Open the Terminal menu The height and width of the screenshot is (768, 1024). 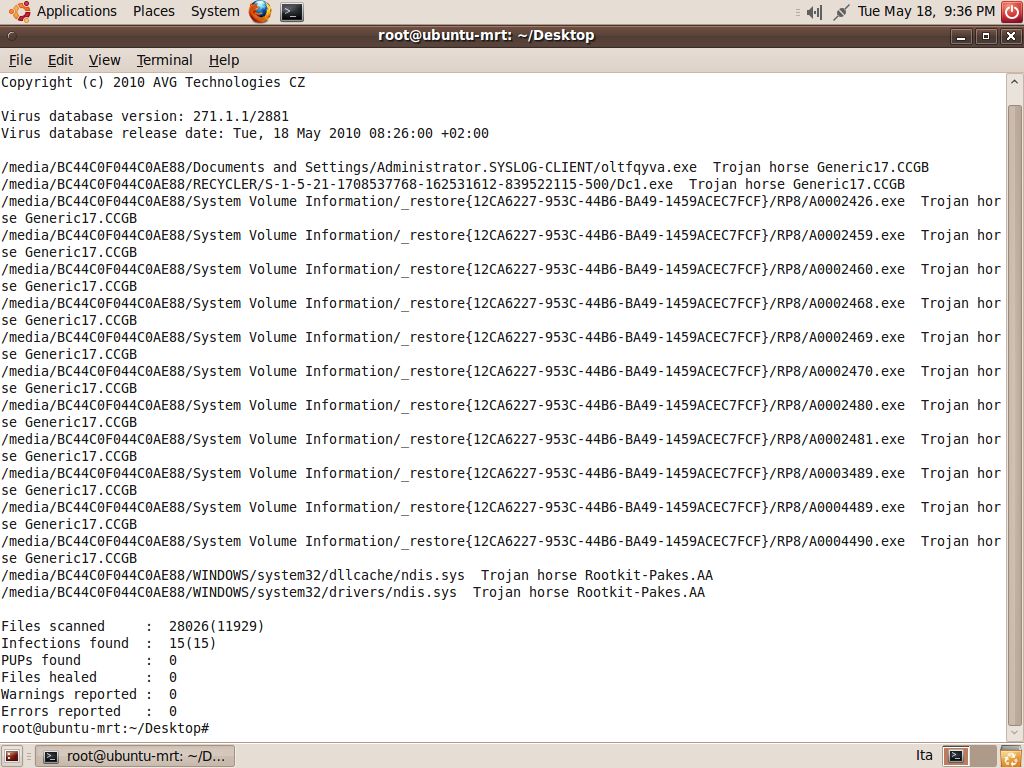(165, 60)
